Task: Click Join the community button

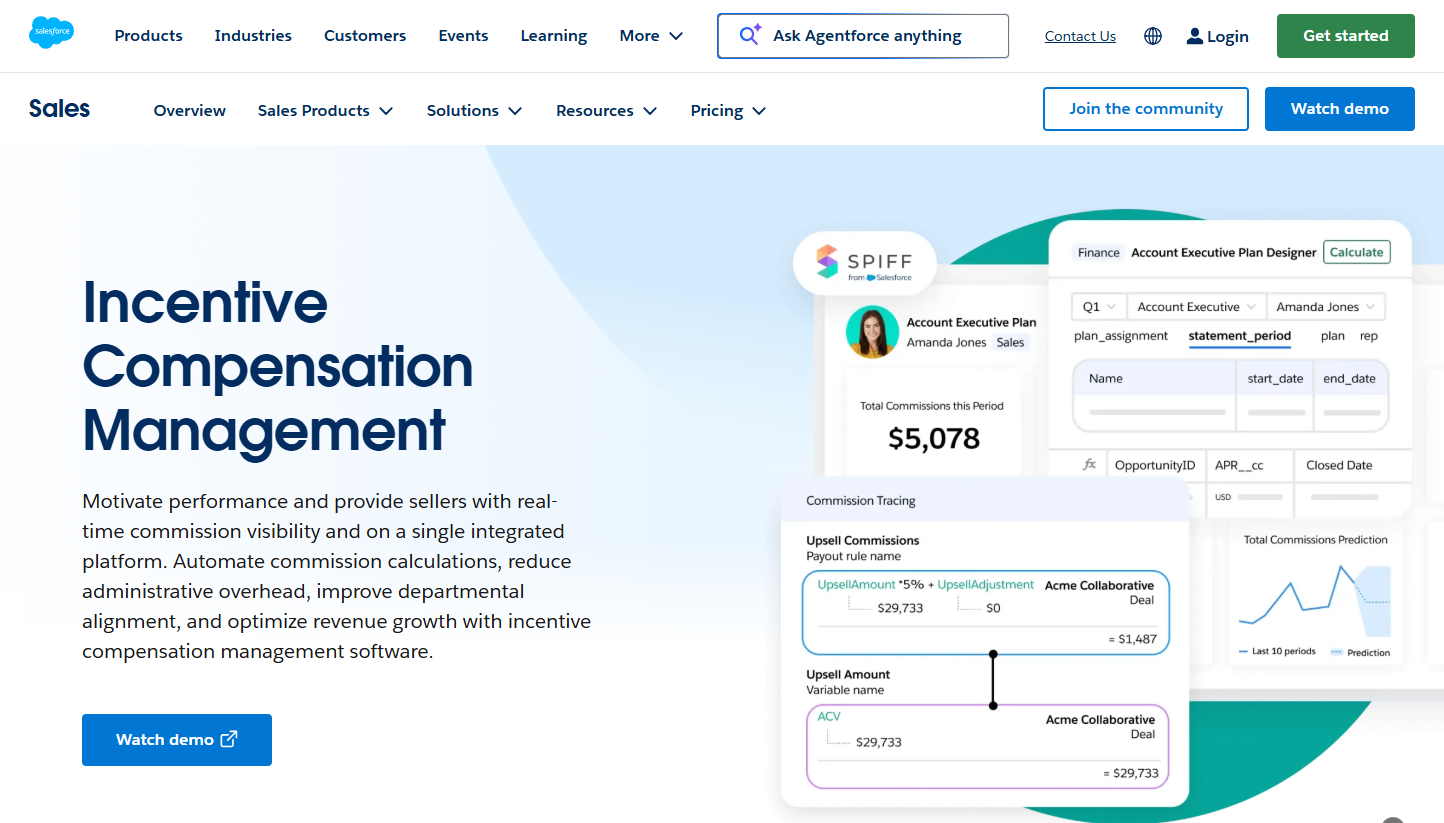Action: click(1146, 109)
